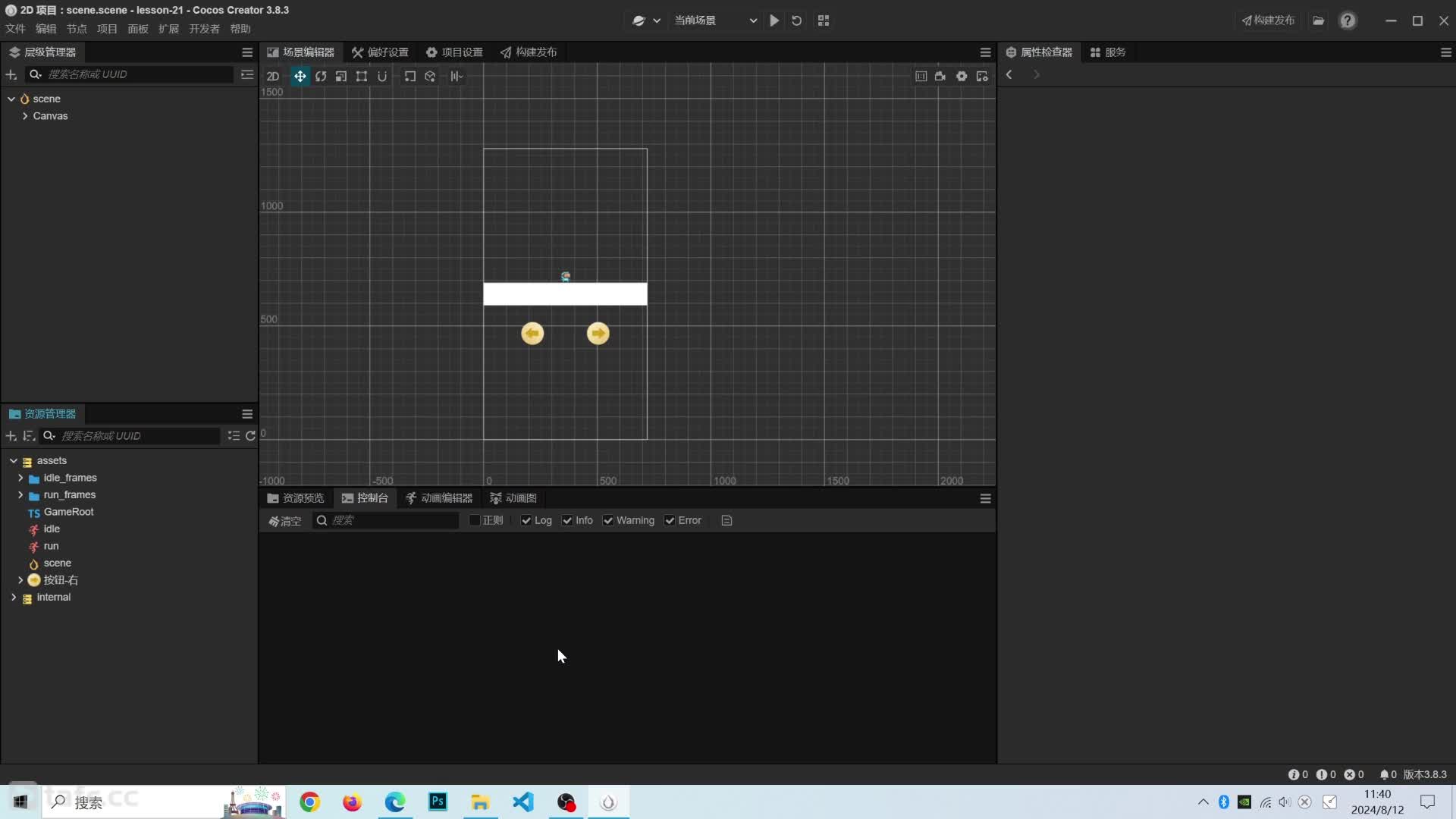Screen dimensions: 1456x819
Task: Select the Rotate gizmo tool
Action: click(x=321, y=77)
